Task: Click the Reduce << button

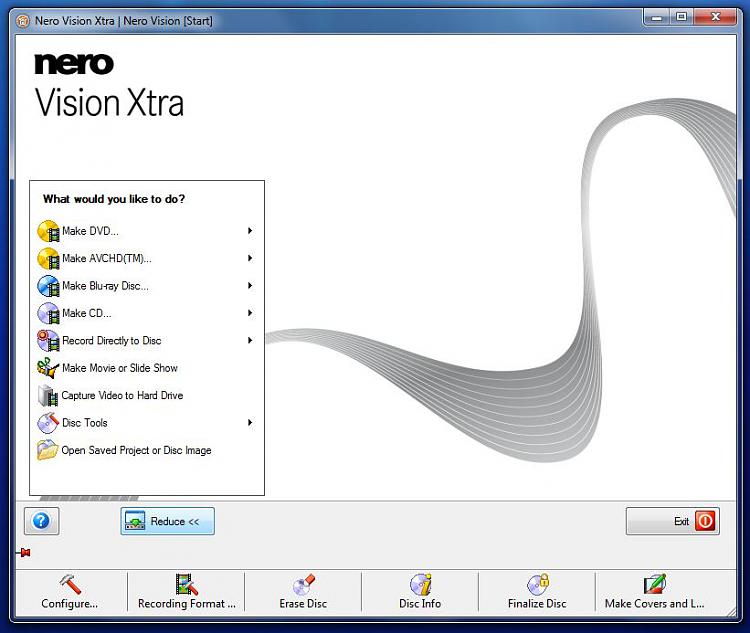Action: click(167, 521)
